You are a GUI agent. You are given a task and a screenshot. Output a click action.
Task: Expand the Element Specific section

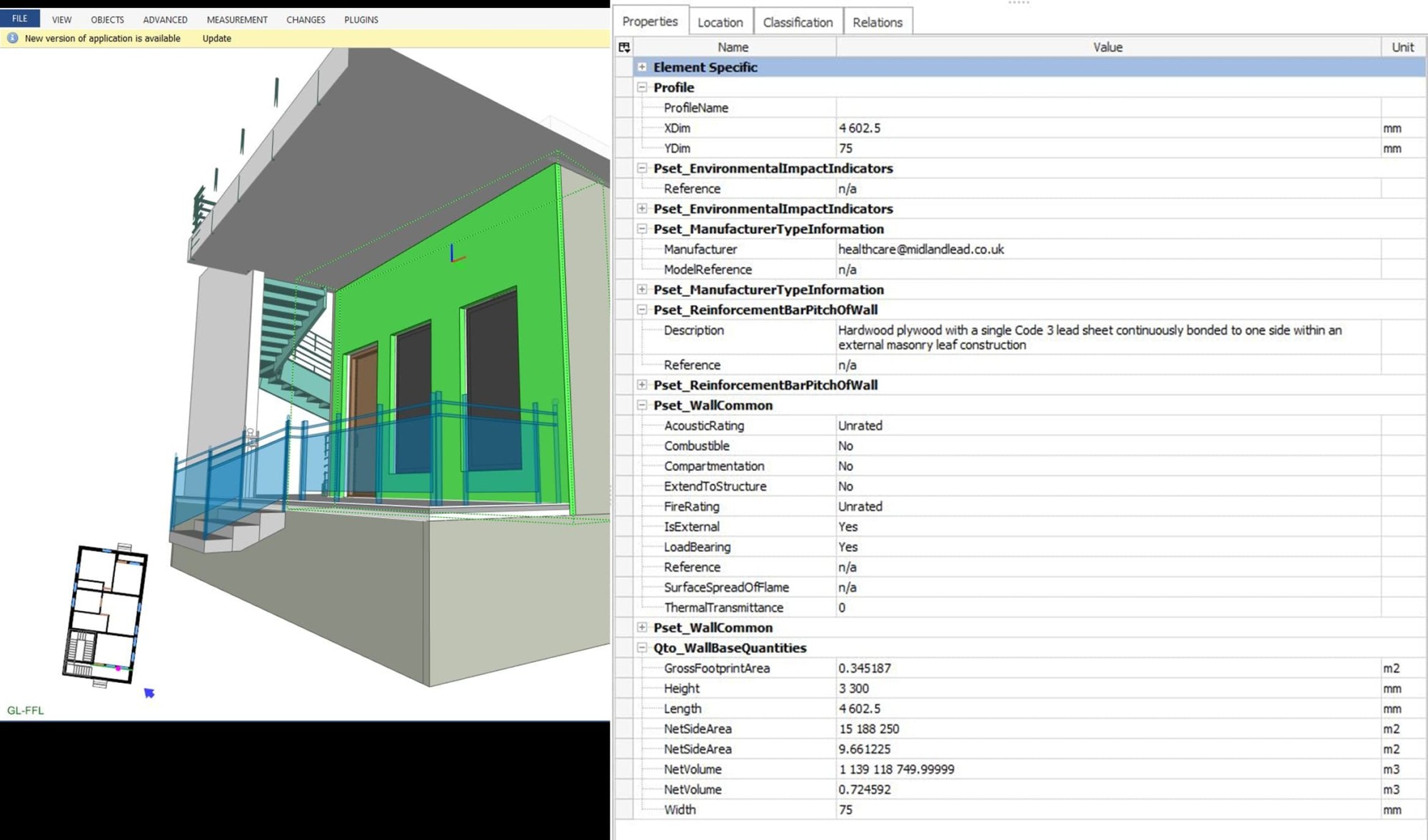[642, 67]
